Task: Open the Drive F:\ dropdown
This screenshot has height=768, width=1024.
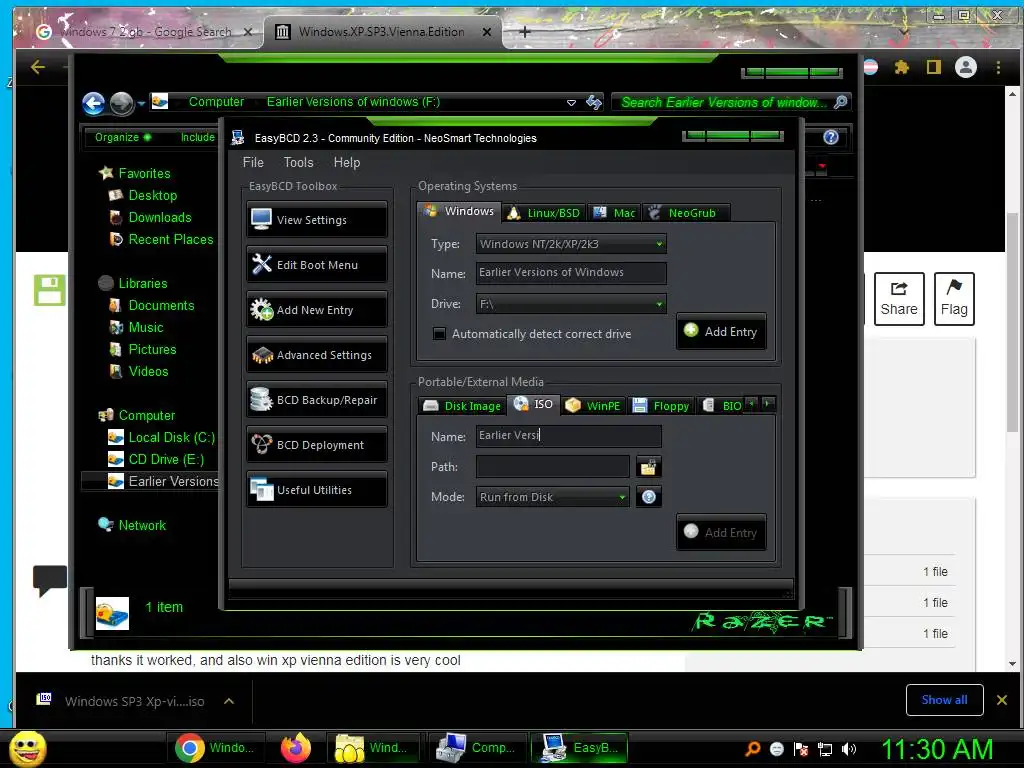Action: point(571,304)
